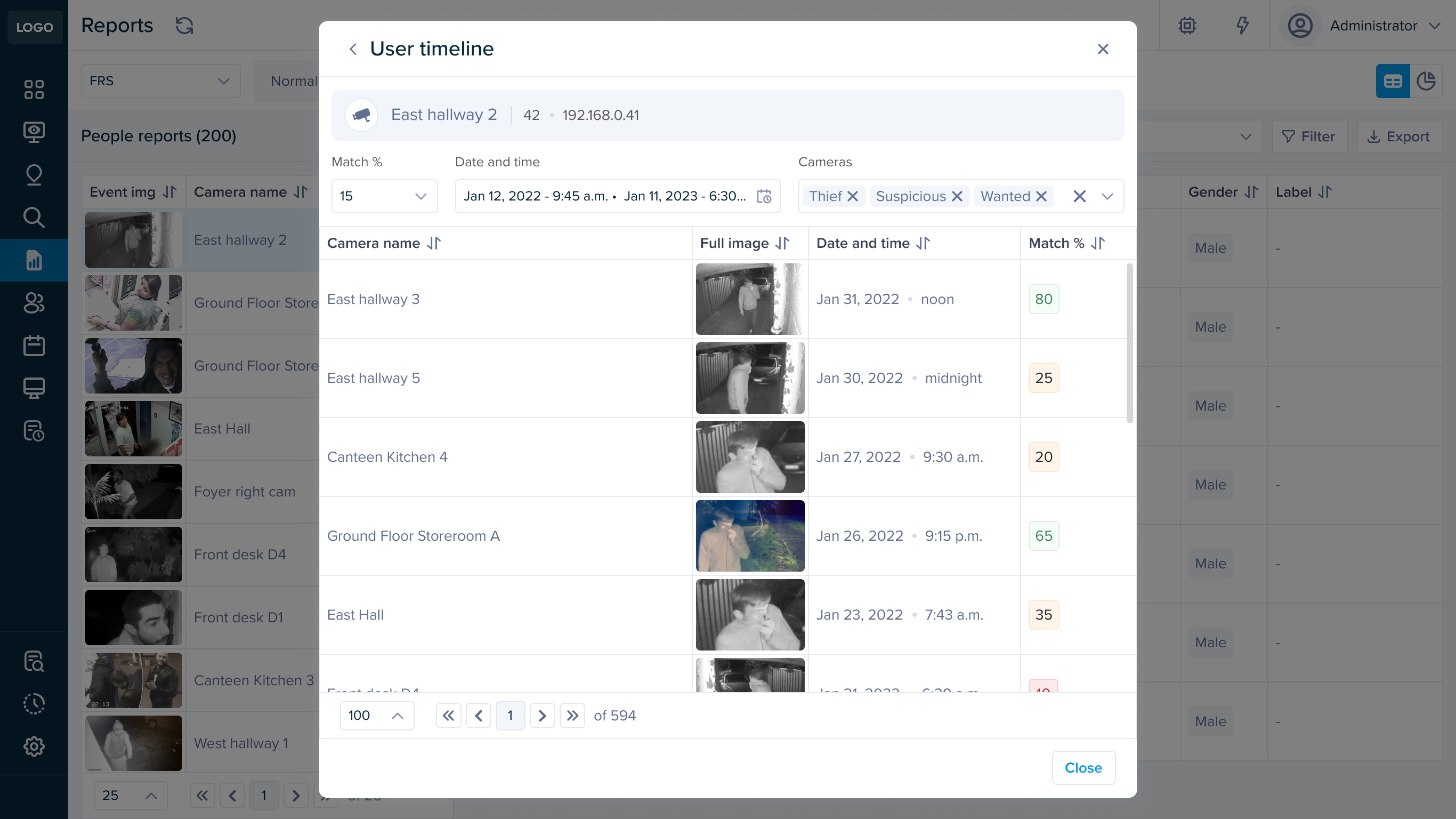Viewport: 1456px width, 819px height.
Task: Sort timeline by Full image column
Action: pyautogui.click(x=782, y=243)
